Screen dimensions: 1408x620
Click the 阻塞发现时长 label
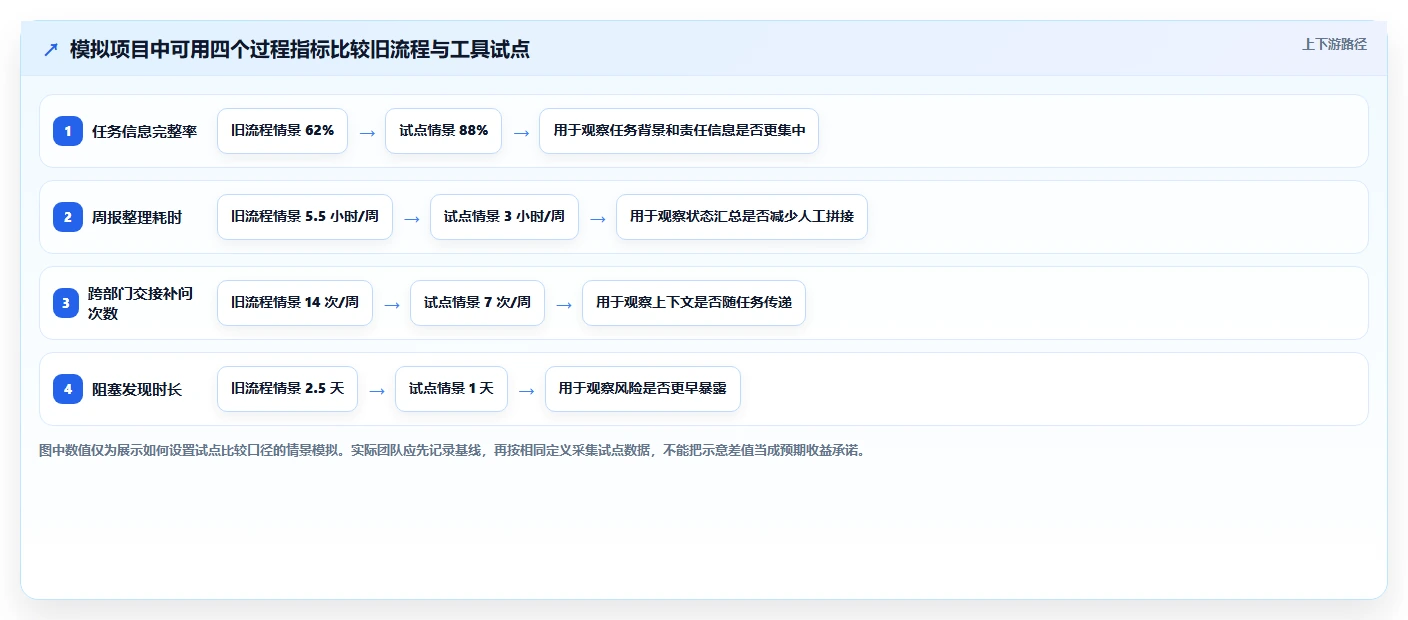(x=137, y=389)
